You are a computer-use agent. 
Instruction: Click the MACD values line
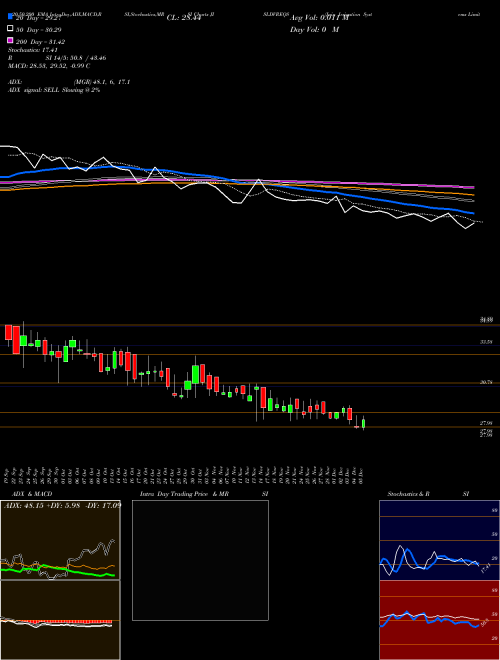coord(49,66)
